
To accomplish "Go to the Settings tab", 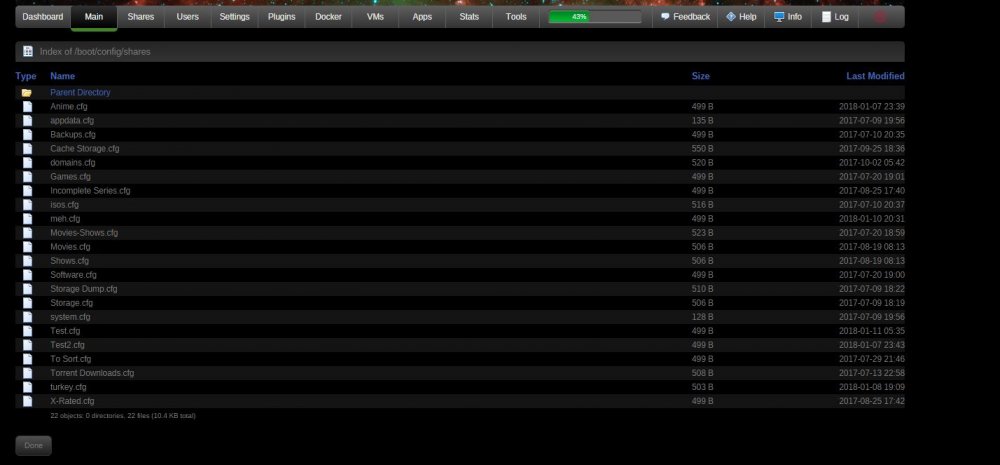I will point(235,17).
